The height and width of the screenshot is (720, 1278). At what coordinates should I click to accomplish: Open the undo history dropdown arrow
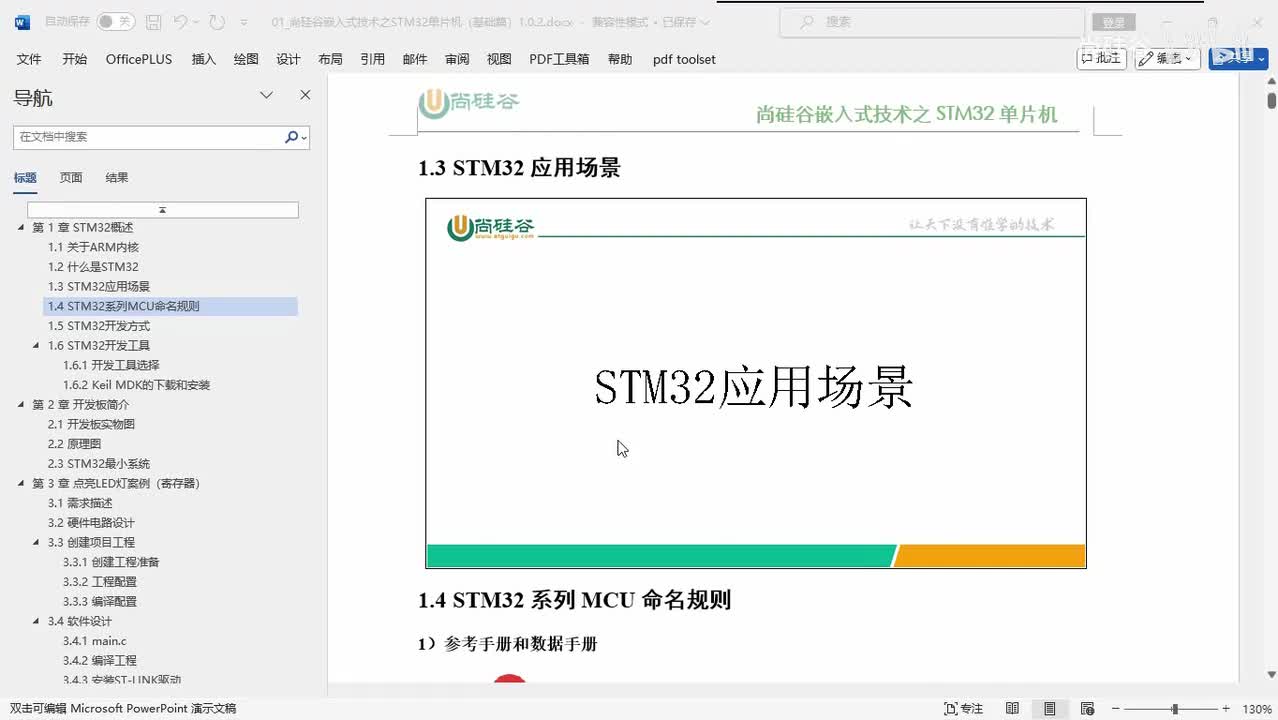[197, 22]
